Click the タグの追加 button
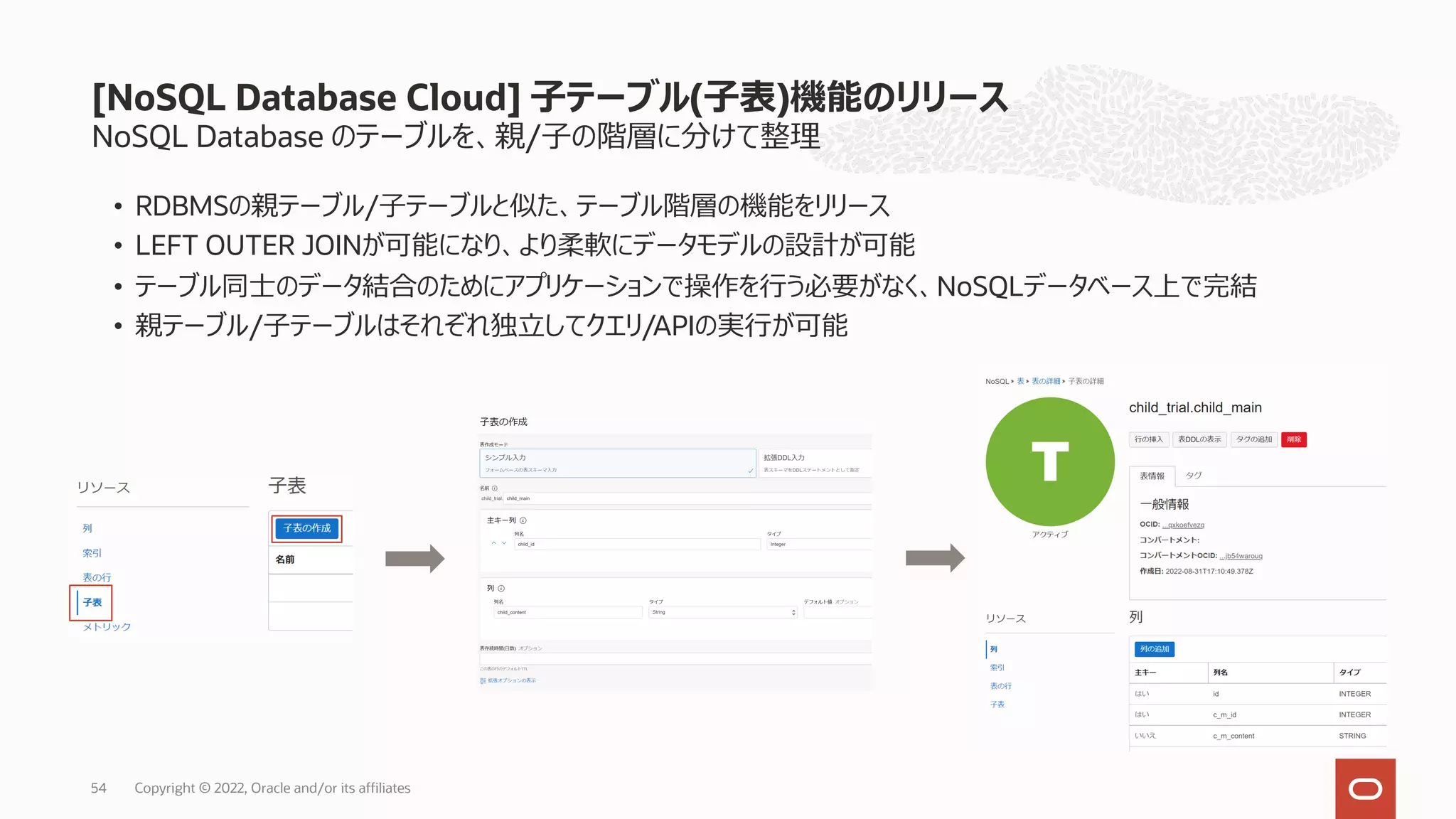This screenshot has height=819, width=1456. point(1254,439)
